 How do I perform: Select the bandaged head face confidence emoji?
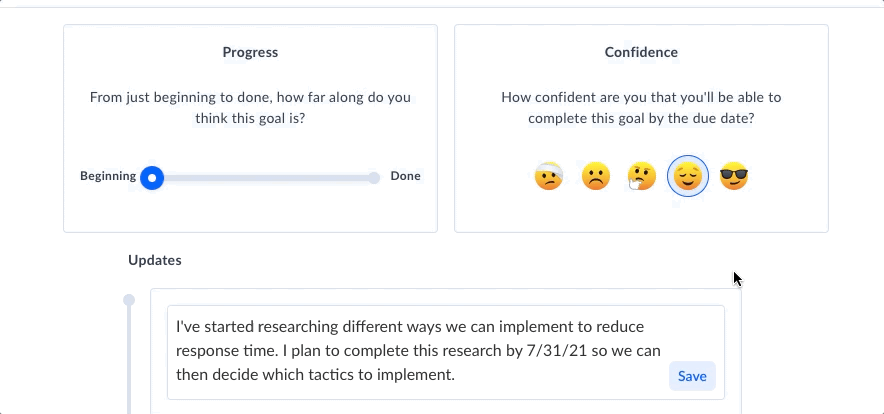coord(549,176)
